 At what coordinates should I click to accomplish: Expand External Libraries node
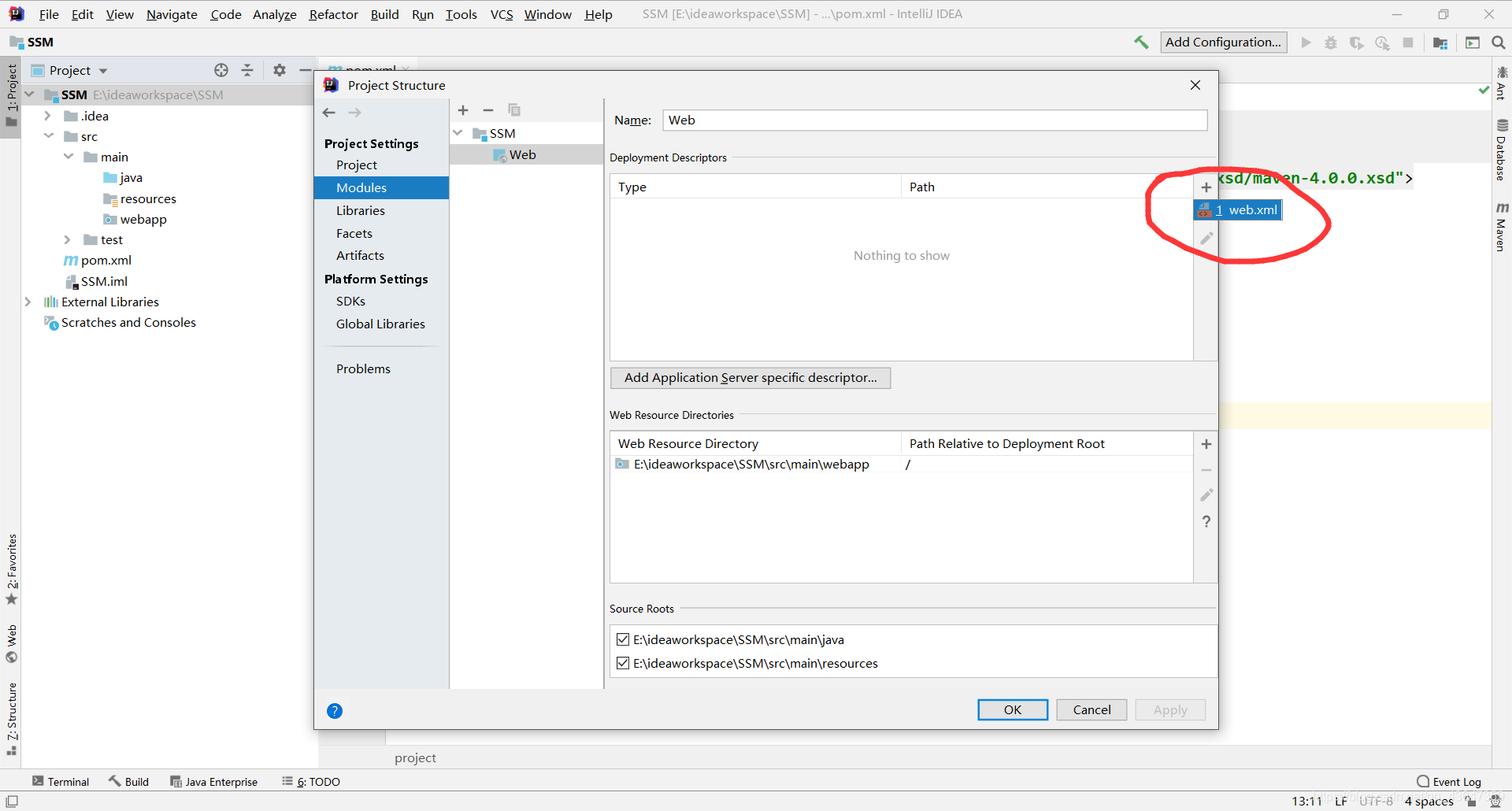28,302
